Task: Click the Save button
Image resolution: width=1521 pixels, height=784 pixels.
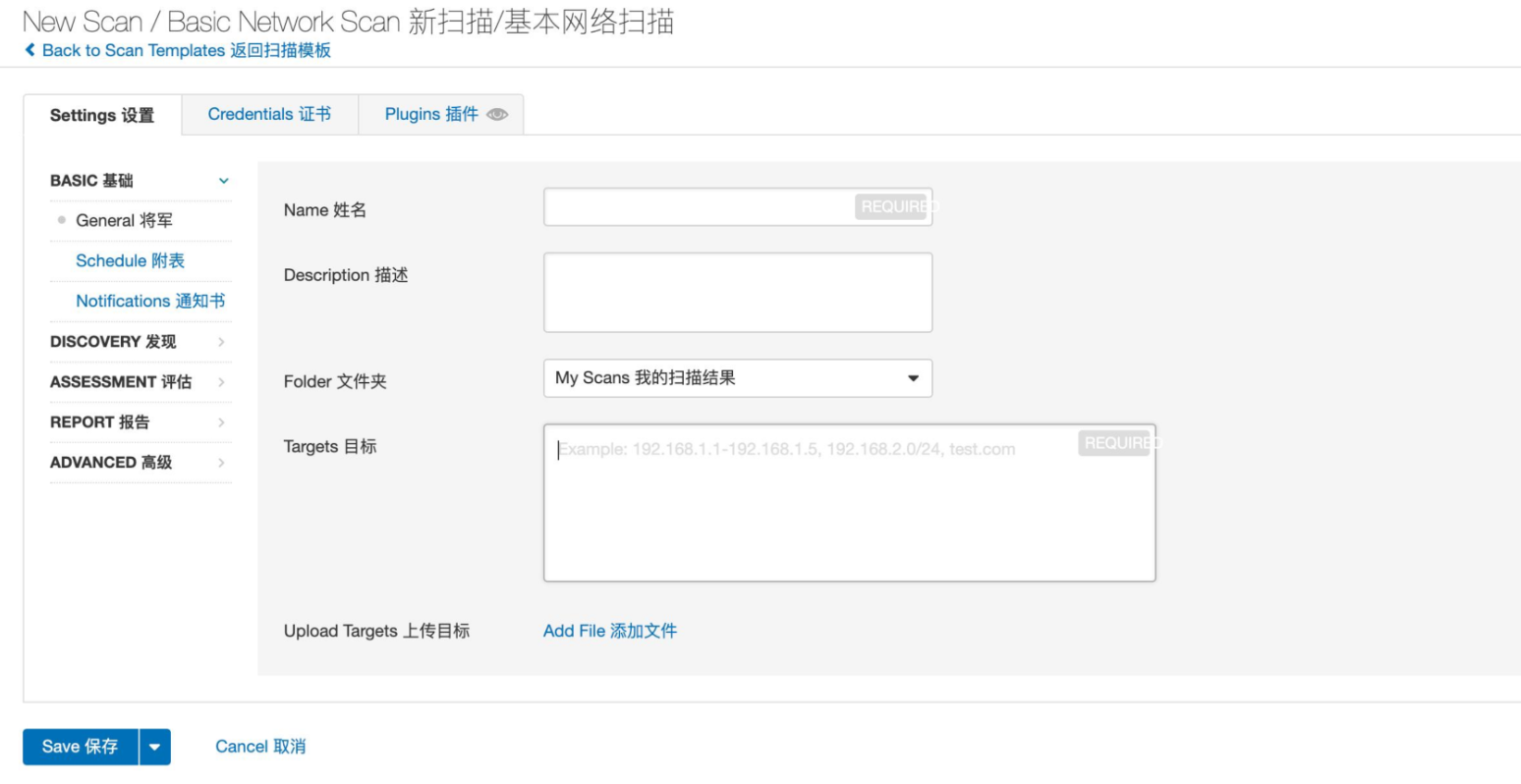Action: (80, 747)
